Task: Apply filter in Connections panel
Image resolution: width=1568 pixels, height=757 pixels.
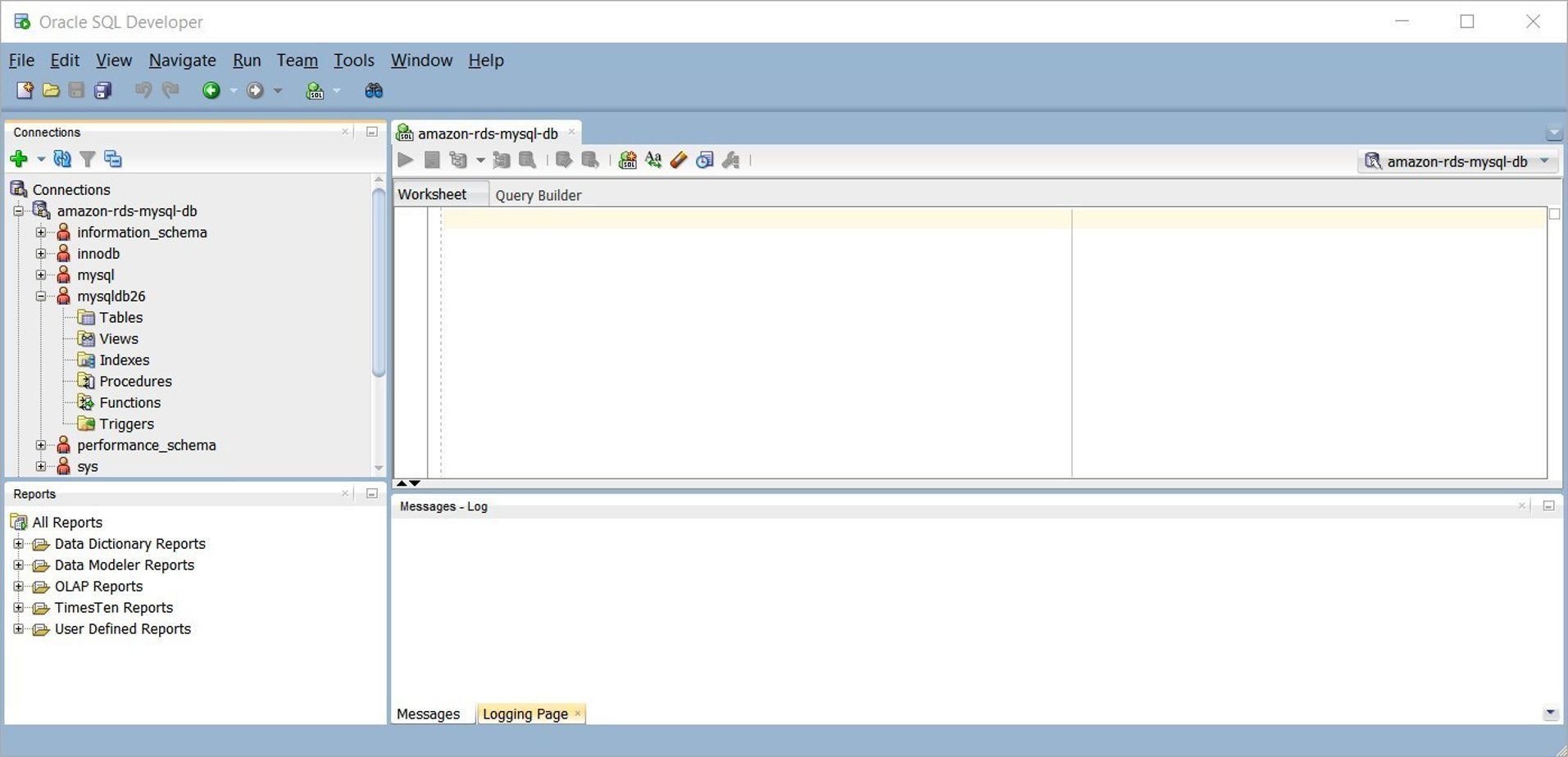Action: [88, 159]
